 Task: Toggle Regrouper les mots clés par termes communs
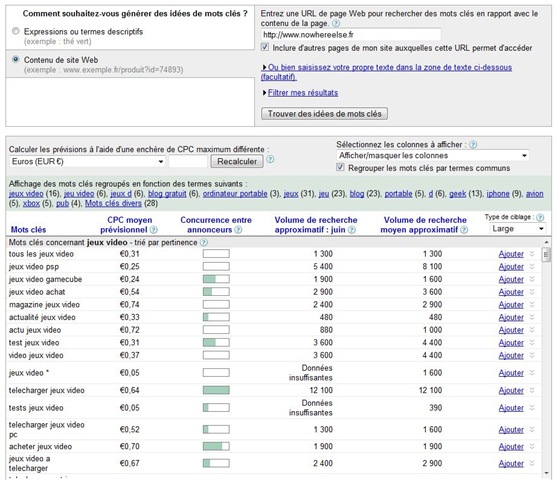pos(341,167)
